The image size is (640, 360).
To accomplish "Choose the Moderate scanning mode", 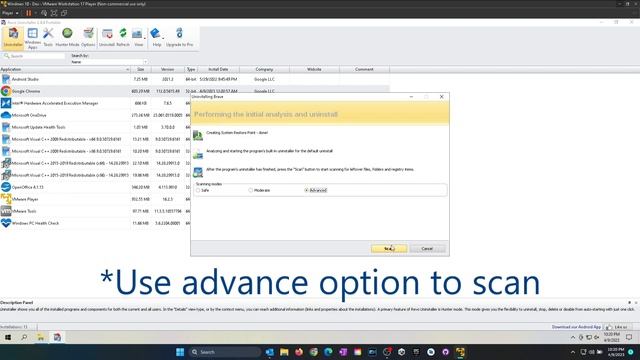I will coord(259,191).
